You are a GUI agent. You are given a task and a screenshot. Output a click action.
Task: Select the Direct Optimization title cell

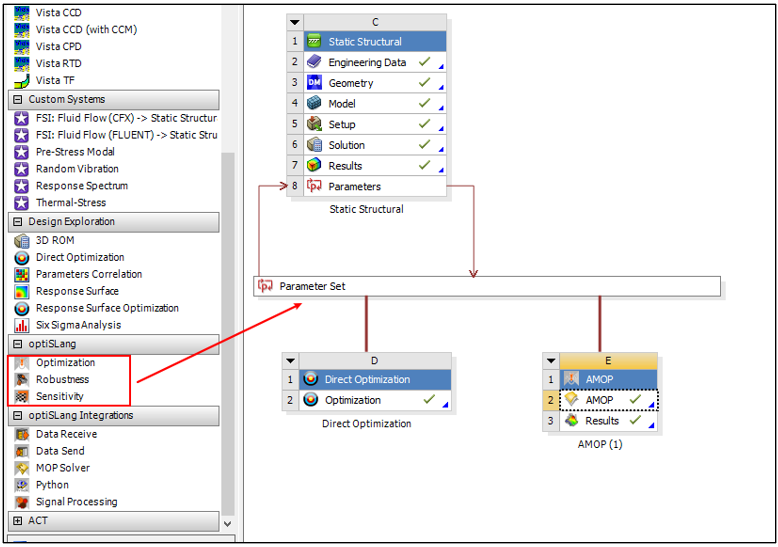[375, 380]
